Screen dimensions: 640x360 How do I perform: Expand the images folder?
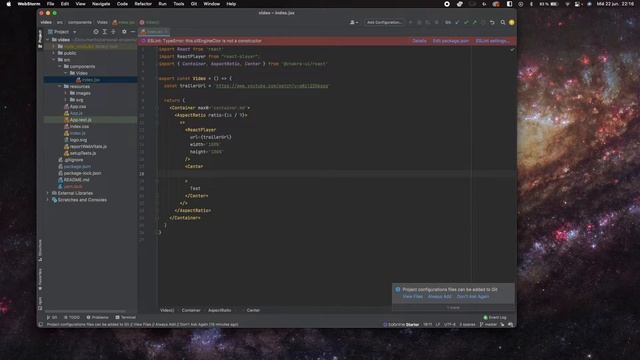coord(66,93)
